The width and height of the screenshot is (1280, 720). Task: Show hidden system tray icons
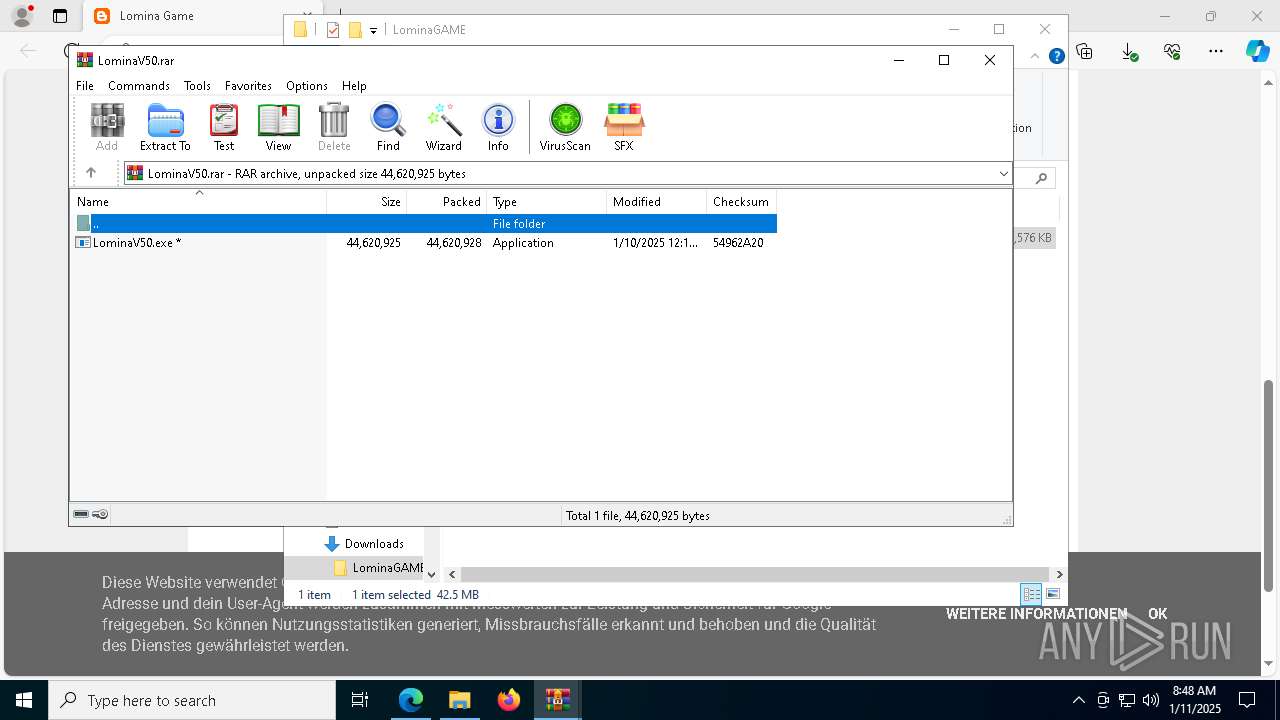[x=1078, y=700]
